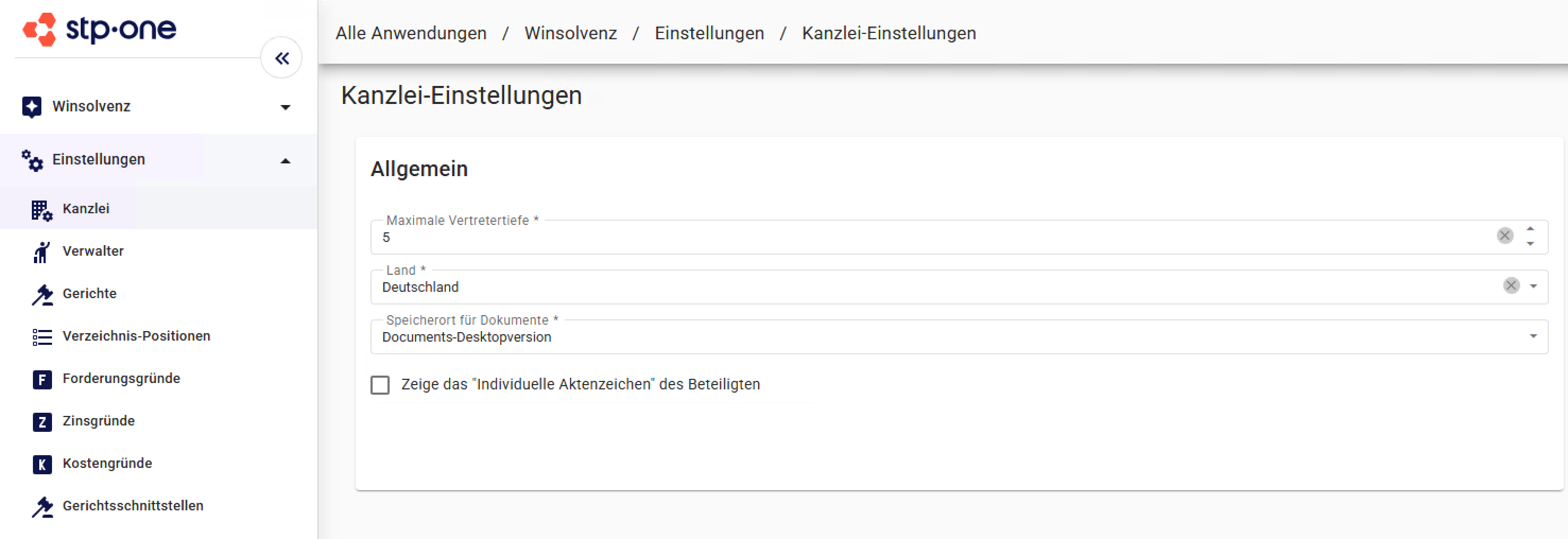This screenshot has height=539, width=1568.
Task: Click the Winsolvenz app icon in the sidebar
Action: (32, 107)
